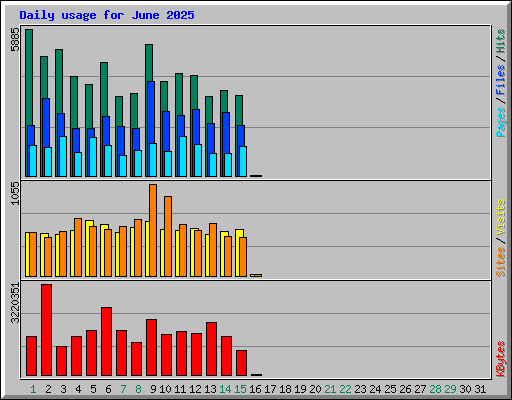
Task: Click the orange Sites bar for day 10
Action: coord(168,236)
